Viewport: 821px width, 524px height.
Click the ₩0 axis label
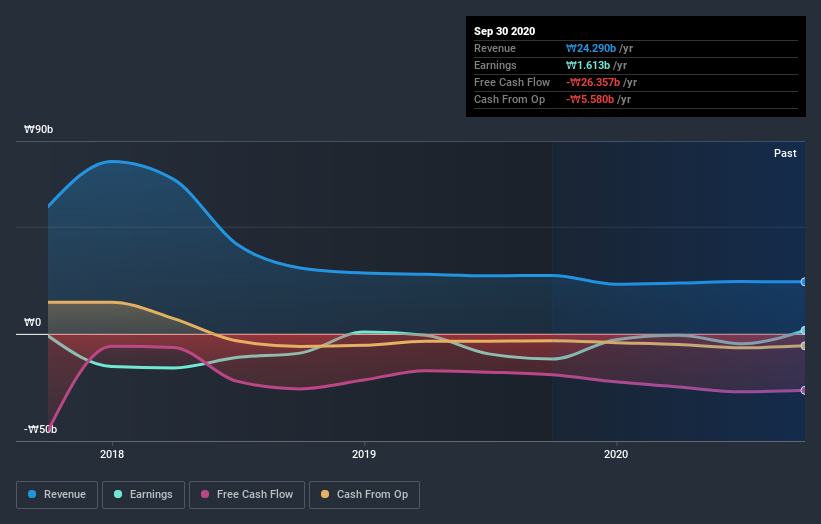(x=32, y=322)
